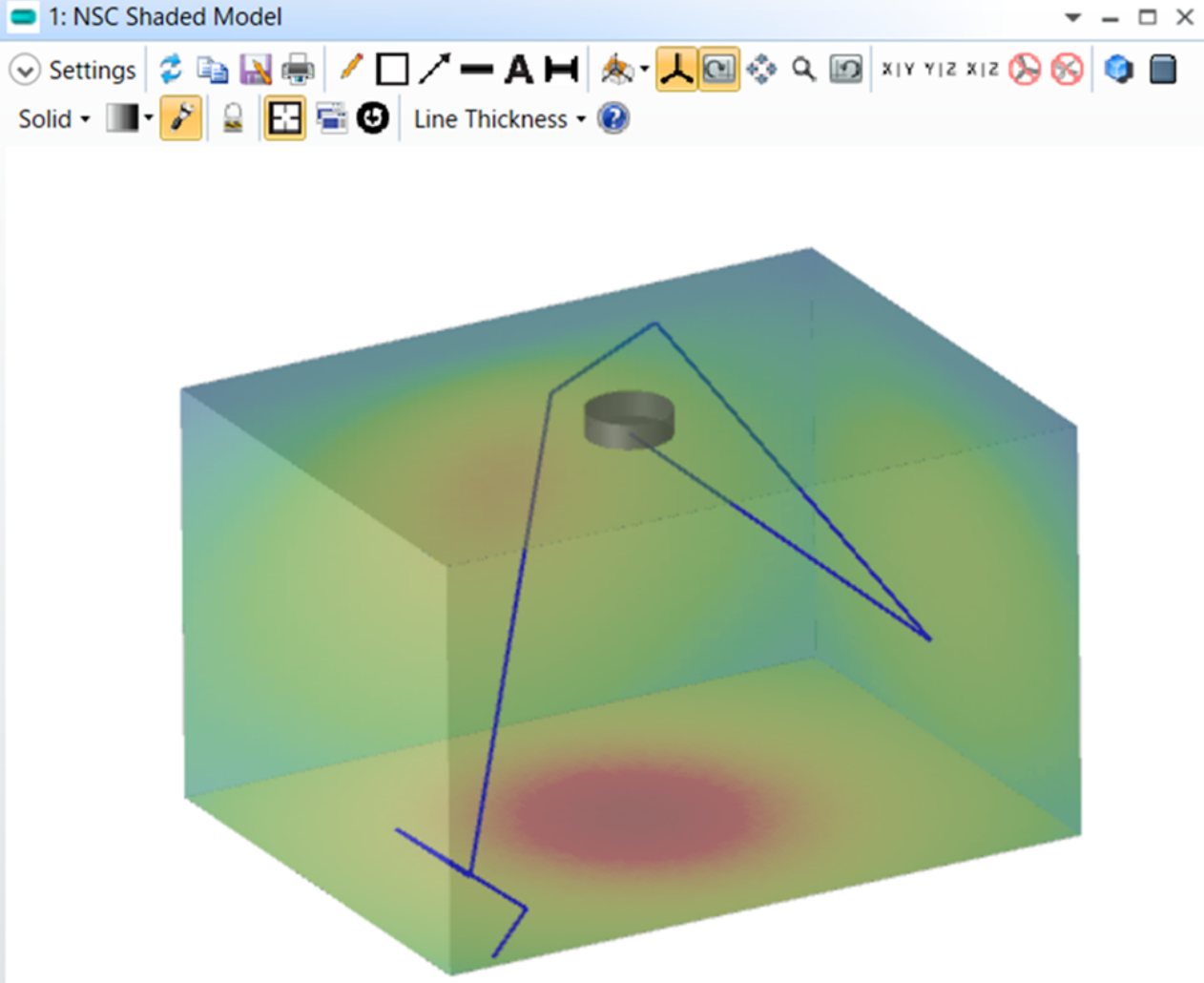Open the Solid render mode dropdown
The height and width of the screenshot is (983, 1204).
(x=53, y=119)
